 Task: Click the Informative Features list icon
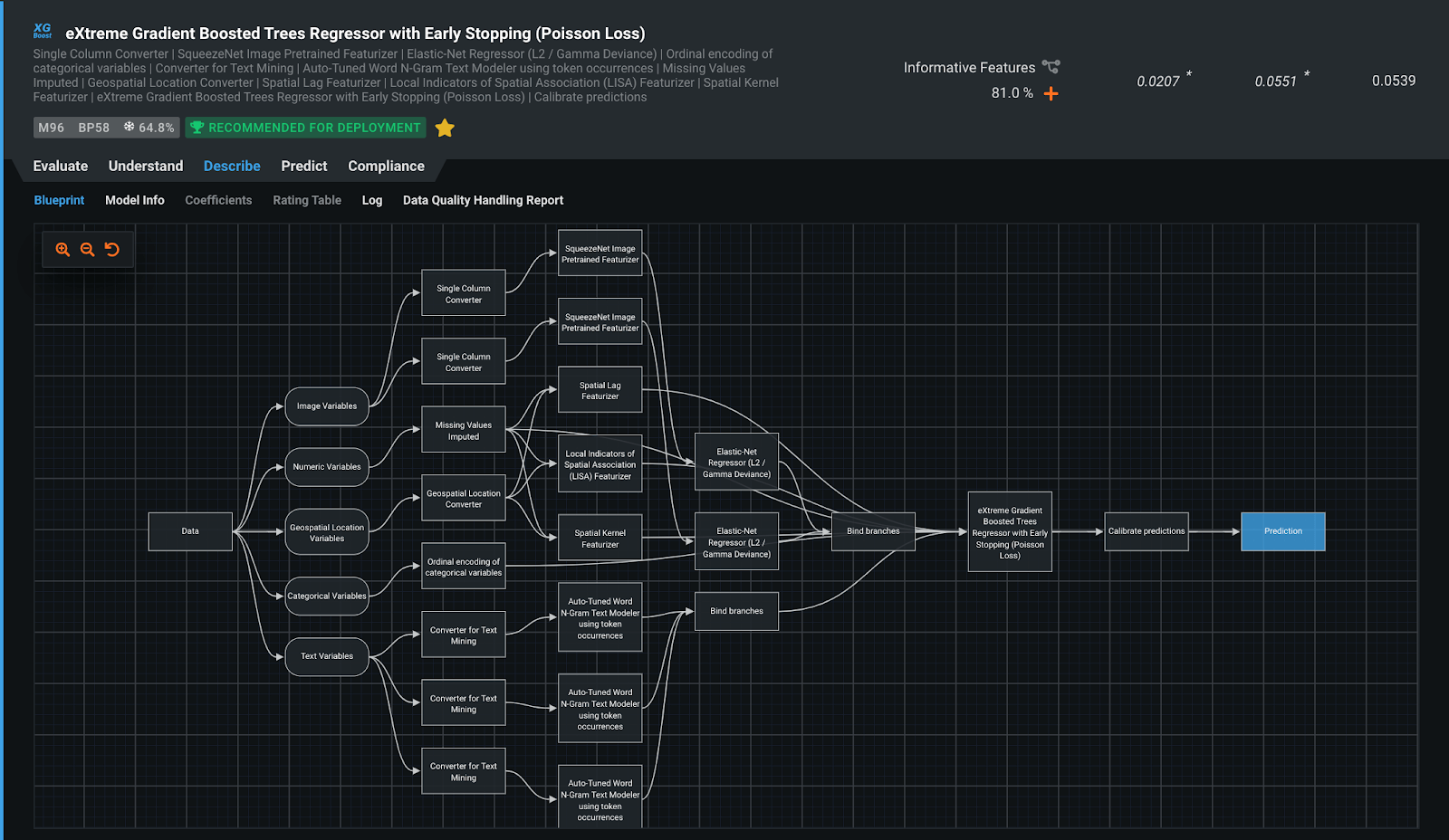[1051, 67]
